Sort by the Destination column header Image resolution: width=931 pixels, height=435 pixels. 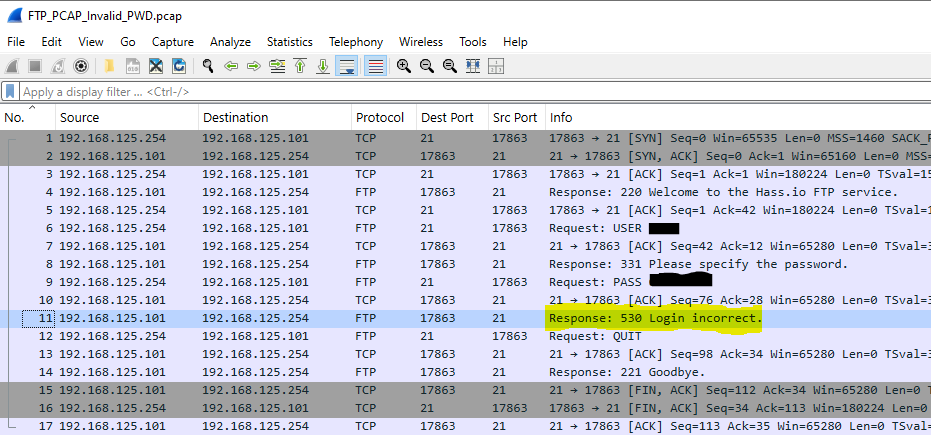pos(275,118)
